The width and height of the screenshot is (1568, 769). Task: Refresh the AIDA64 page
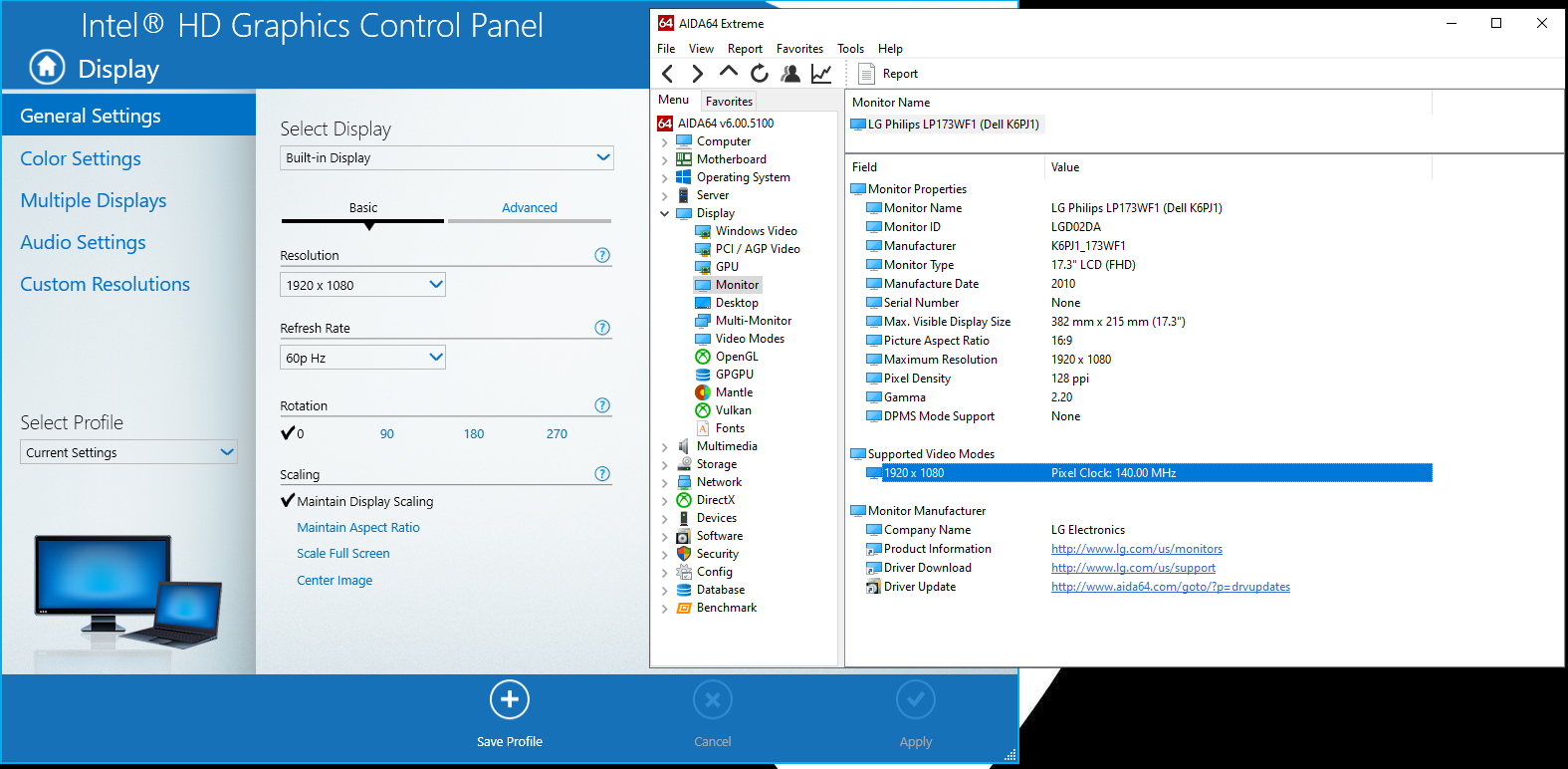[760, 74]
